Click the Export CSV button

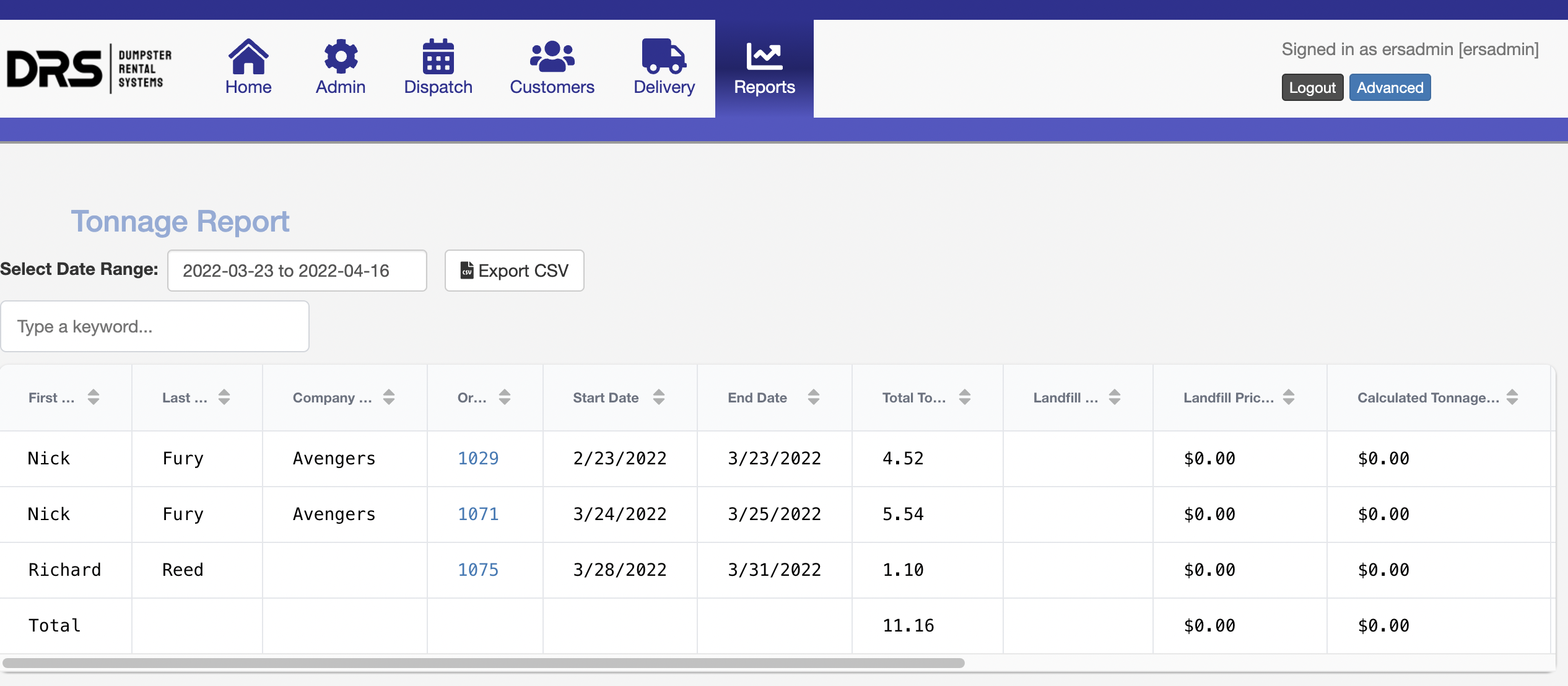(514, 271)
